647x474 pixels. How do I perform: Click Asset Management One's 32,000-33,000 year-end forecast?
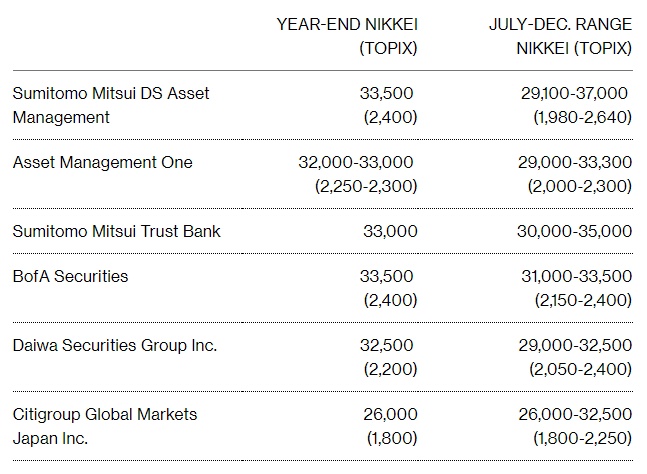click(x=356, y=162)
